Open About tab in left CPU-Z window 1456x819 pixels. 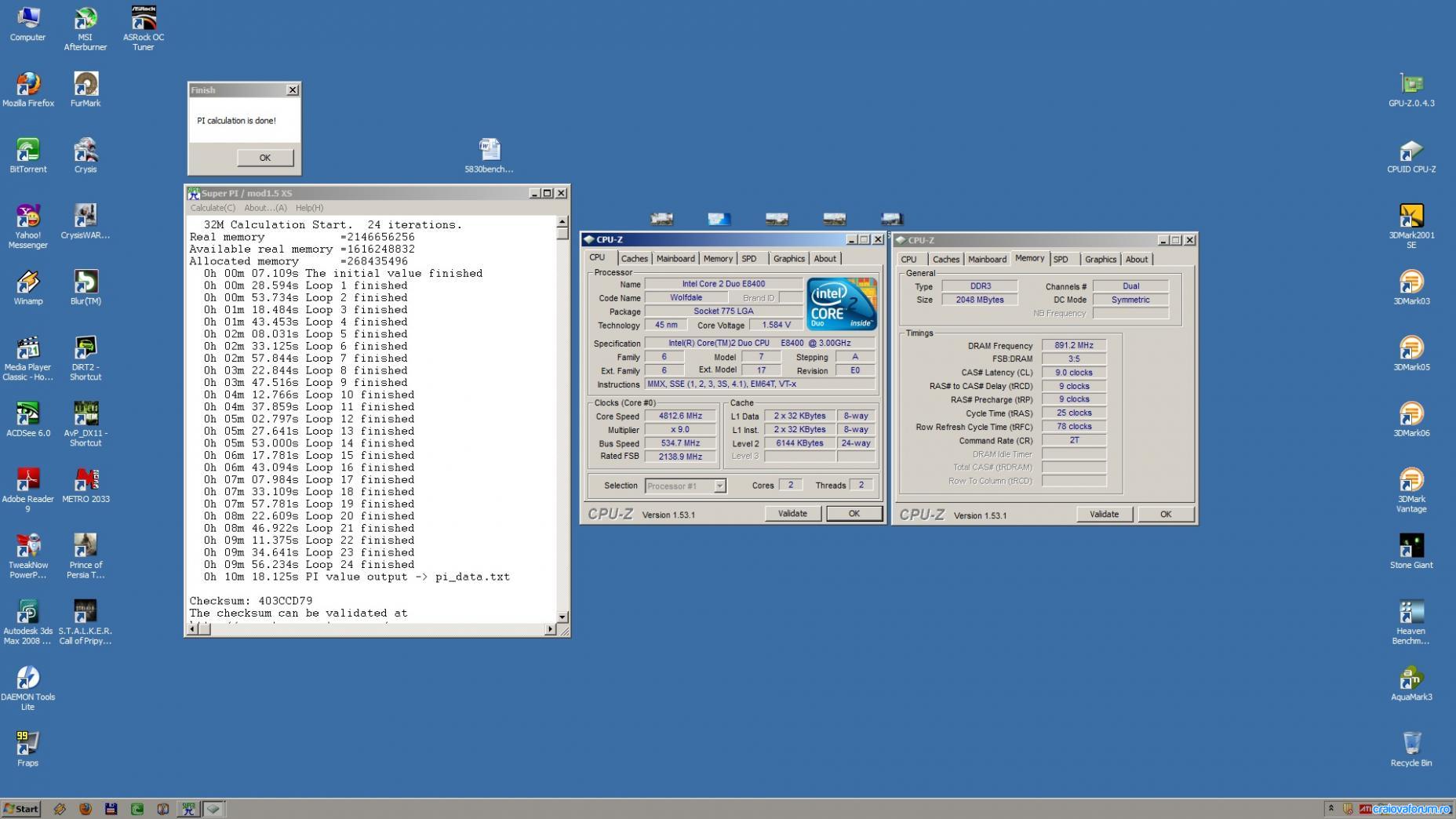[824, 259]
